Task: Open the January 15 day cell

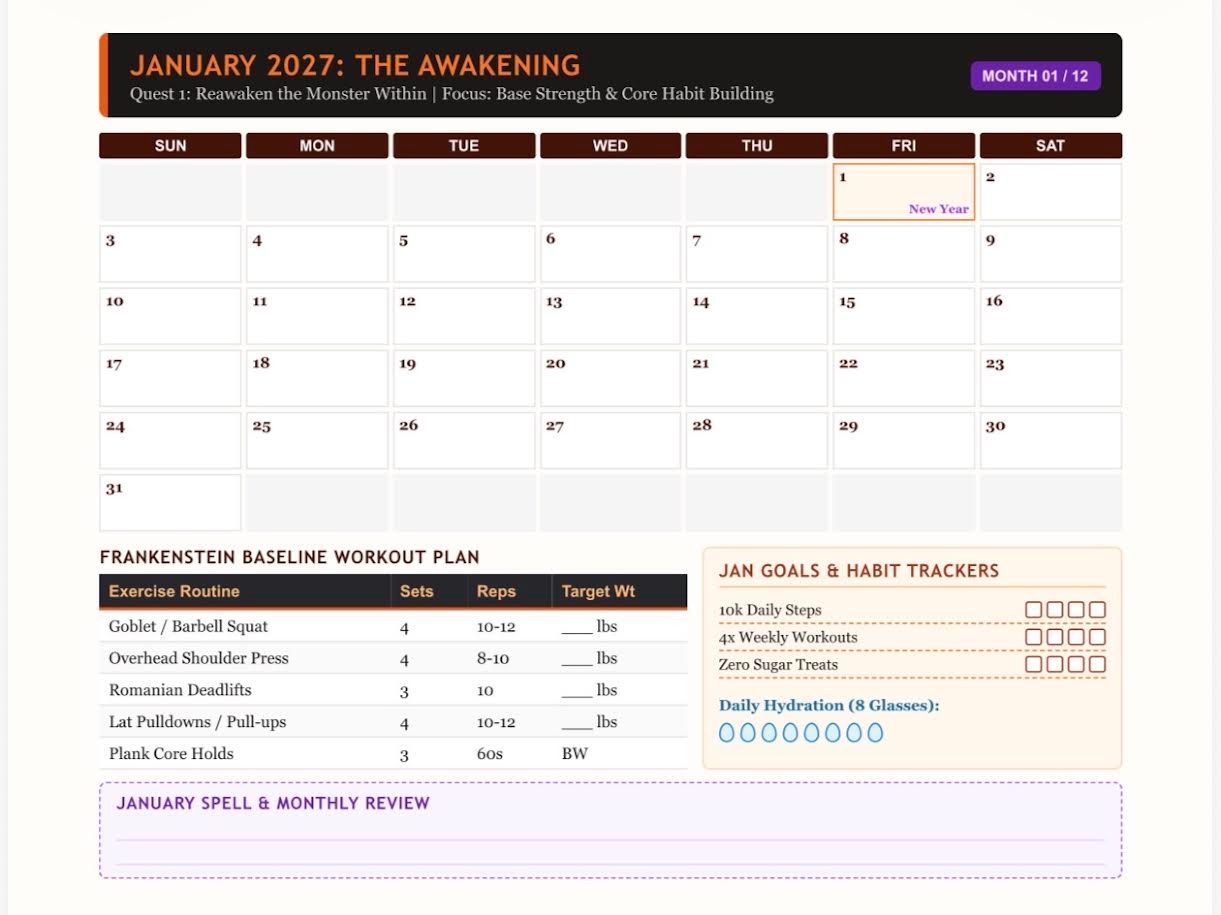Action: click(x=903, y=316)
